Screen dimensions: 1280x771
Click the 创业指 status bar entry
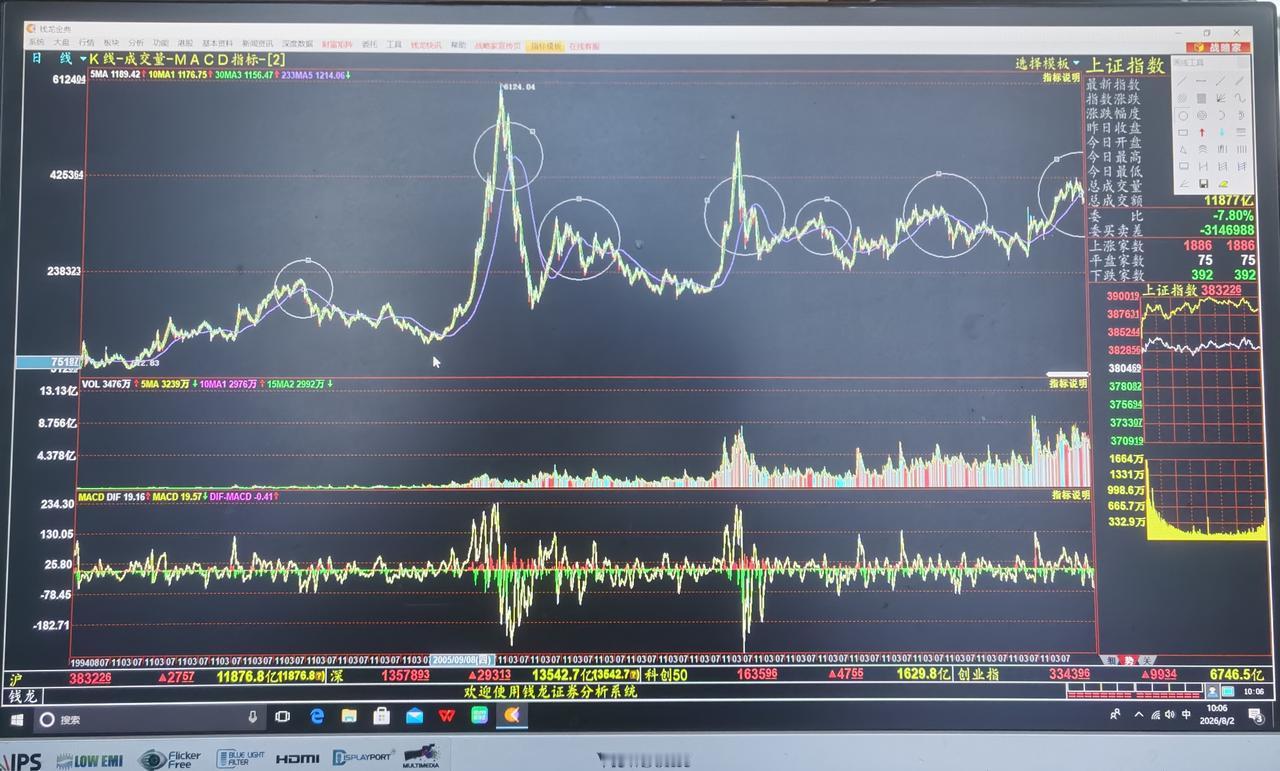pyautogui.click(x=981, y=675)
